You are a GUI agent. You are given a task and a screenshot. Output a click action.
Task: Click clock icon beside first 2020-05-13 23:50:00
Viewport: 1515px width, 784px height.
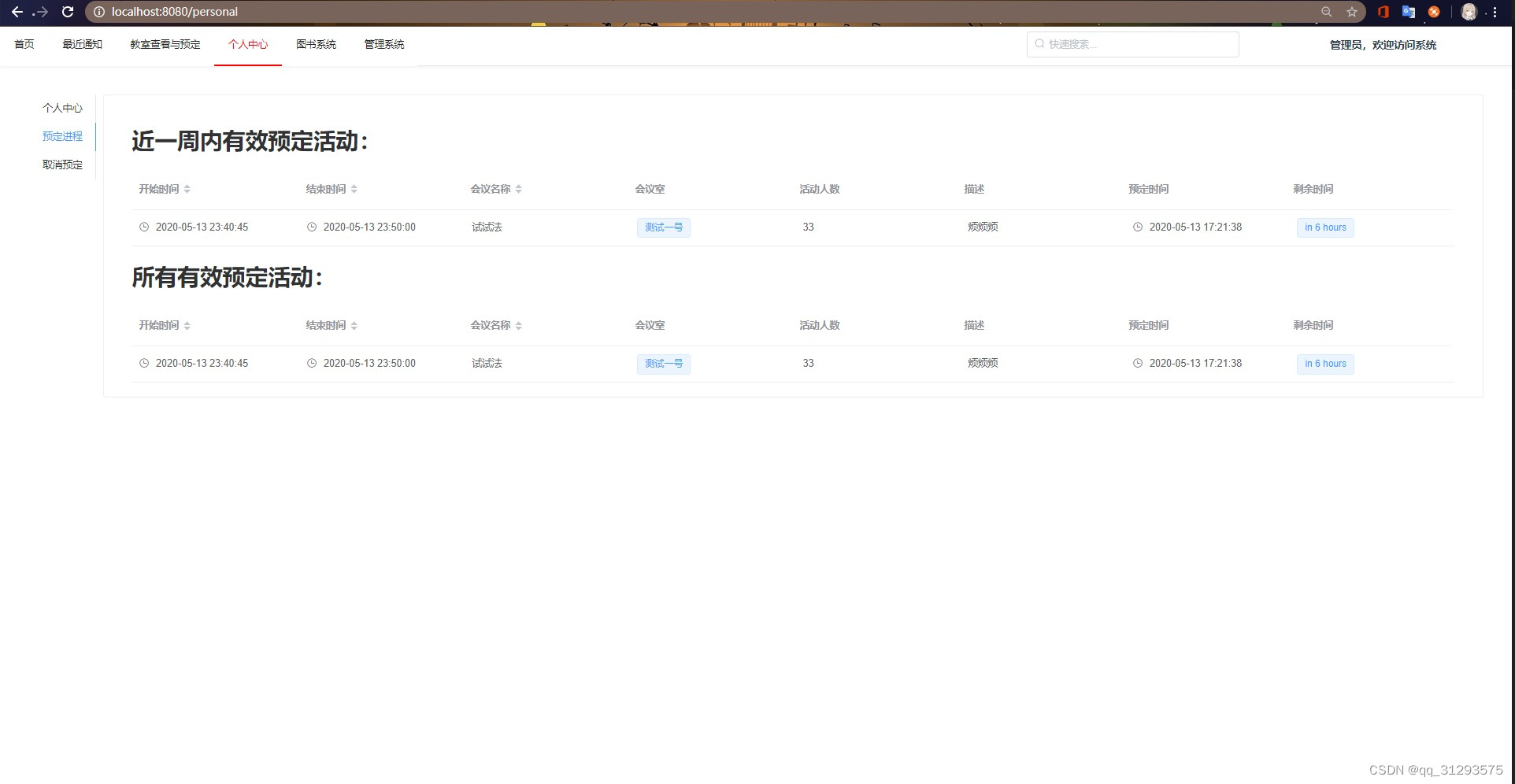click(312, 227)
